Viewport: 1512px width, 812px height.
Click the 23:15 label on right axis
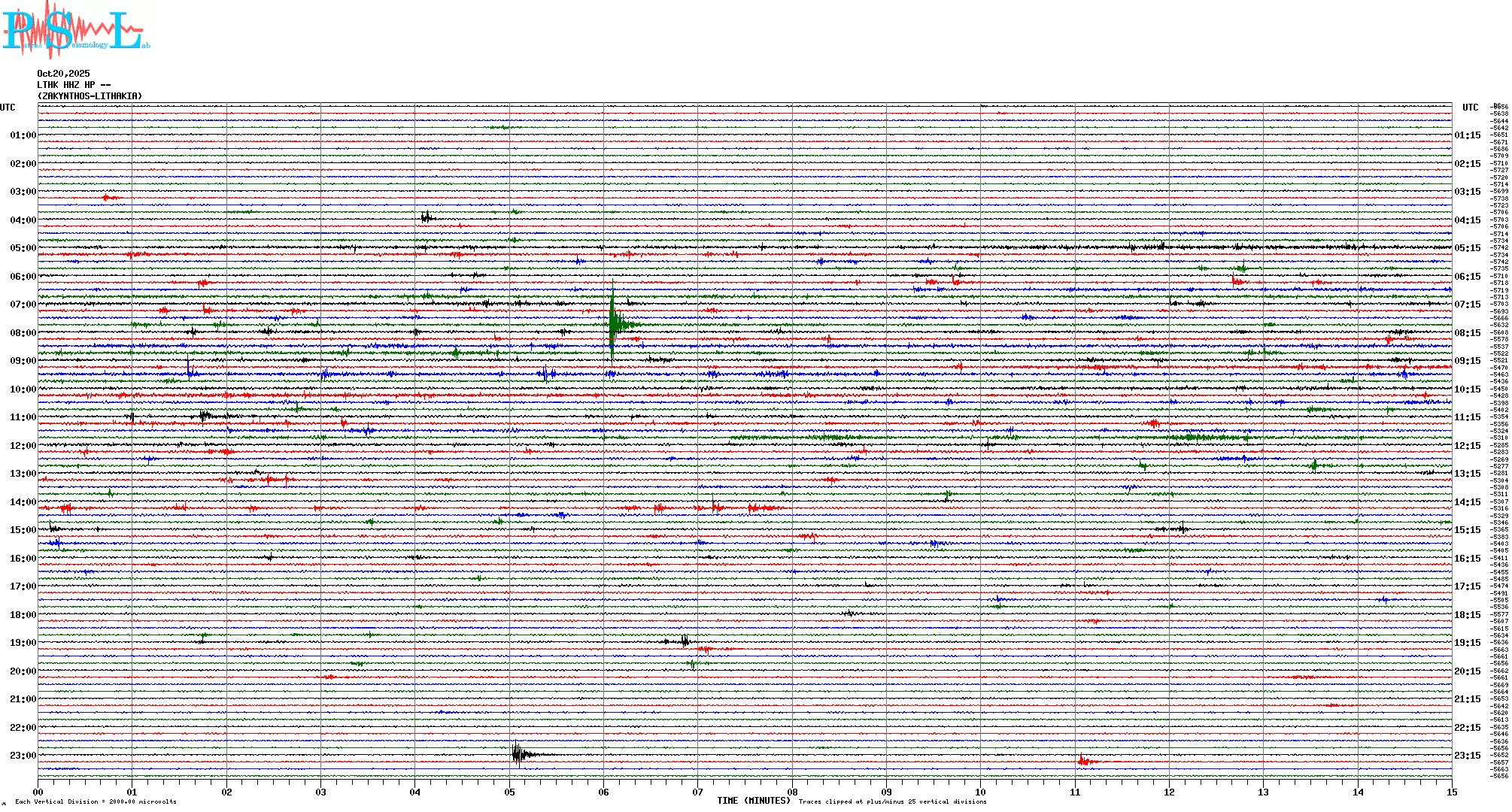click(x=1467, y=756)
